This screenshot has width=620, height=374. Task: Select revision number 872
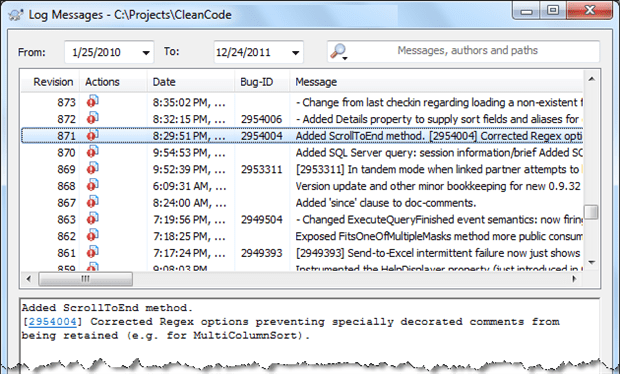pos(66,119)
